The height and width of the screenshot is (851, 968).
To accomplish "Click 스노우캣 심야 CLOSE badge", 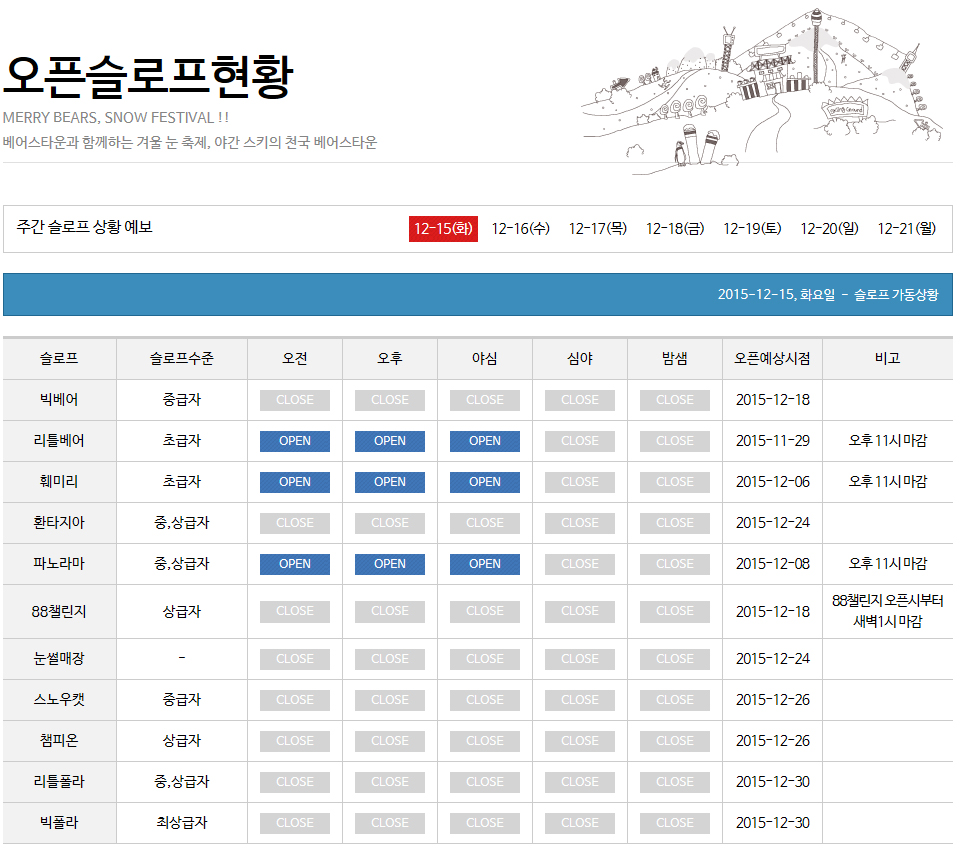I will pos(580,700).
